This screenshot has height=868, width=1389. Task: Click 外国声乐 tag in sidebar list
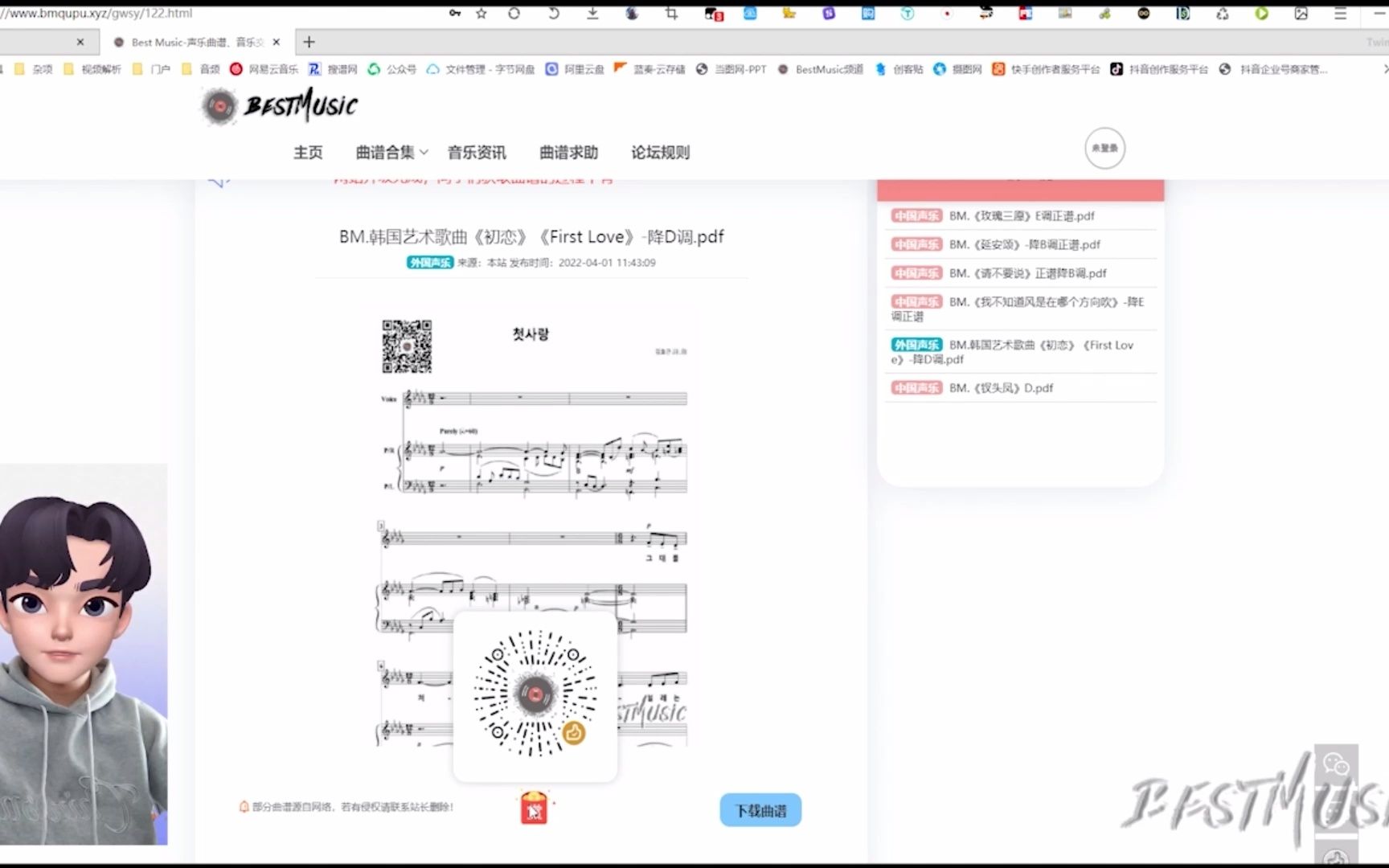click(916, 345)
